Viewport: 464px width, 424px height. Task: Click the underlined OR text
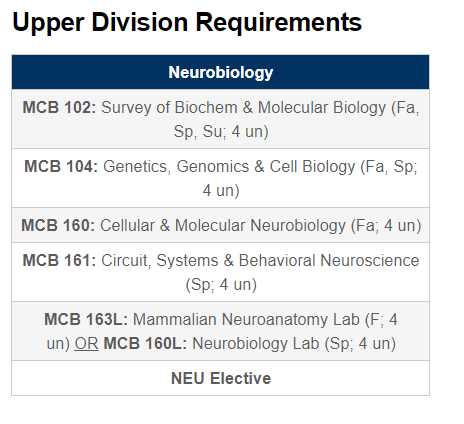click(86, 343)
